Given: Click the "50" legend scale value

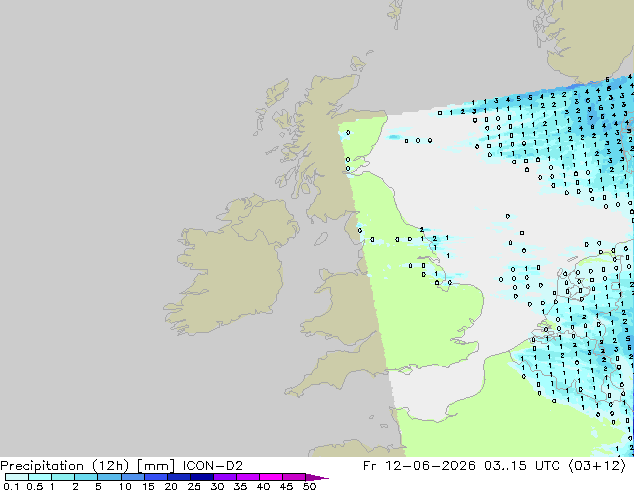Looking at the screenshot, I should coord(309,486).
